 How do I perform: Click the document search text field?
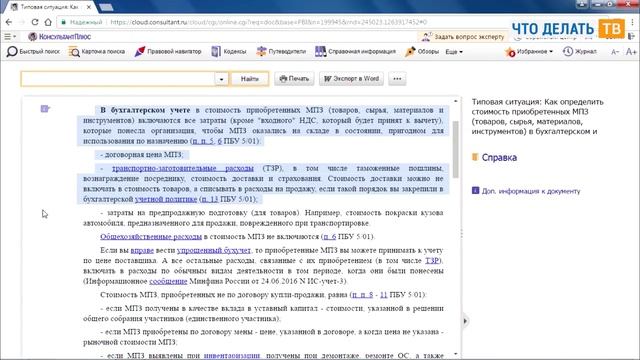(118, 79)
